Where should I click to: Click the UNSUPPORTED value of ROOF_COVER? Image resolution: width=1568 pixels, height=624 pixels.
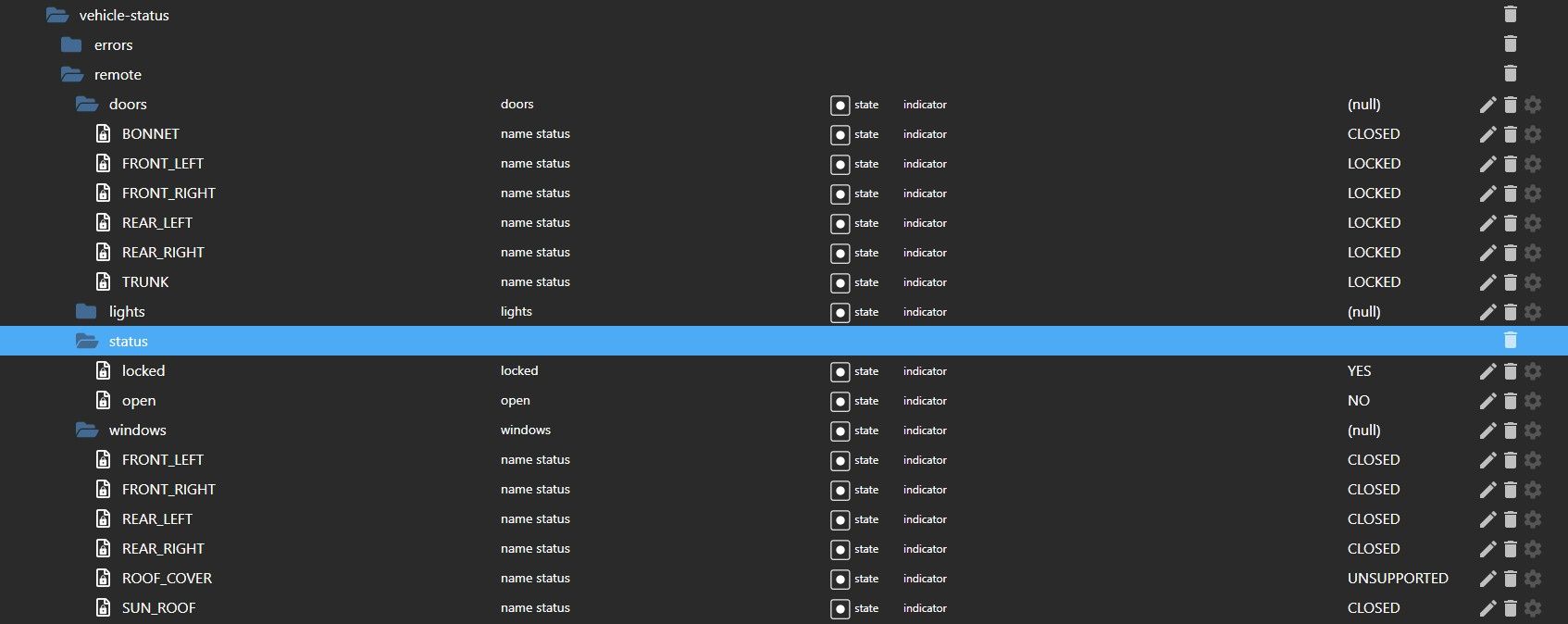pyautogui.click(x=1398, y=578)
